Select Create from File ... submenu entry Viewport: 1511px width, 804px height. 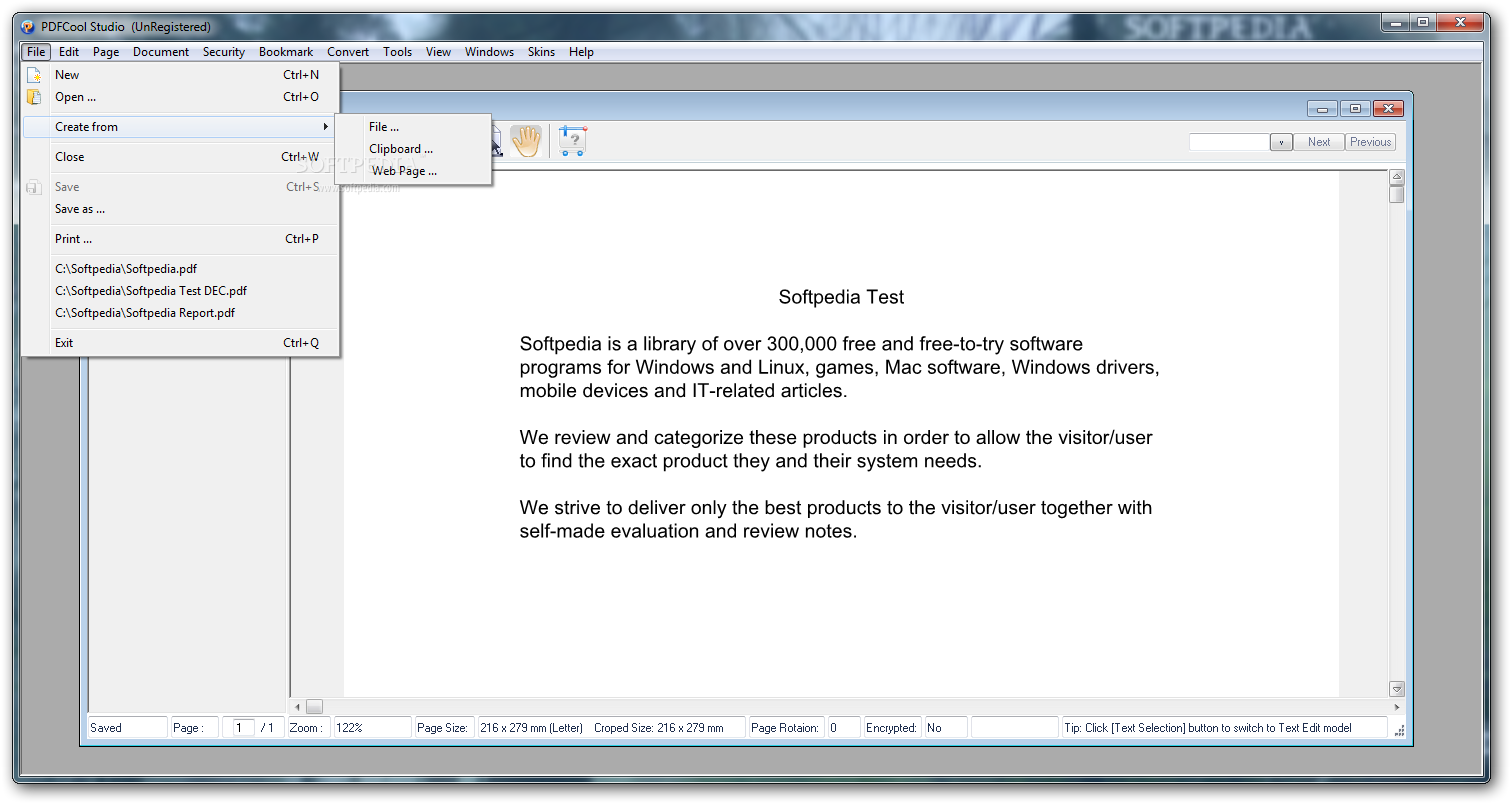[x=413, y=127]
